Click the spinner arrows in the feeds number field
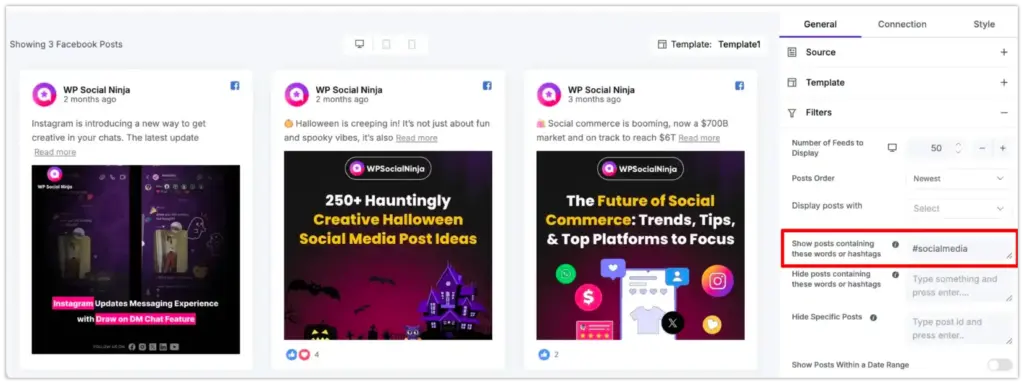Viewport: 1024px width, 384px height. pos(958,148)
